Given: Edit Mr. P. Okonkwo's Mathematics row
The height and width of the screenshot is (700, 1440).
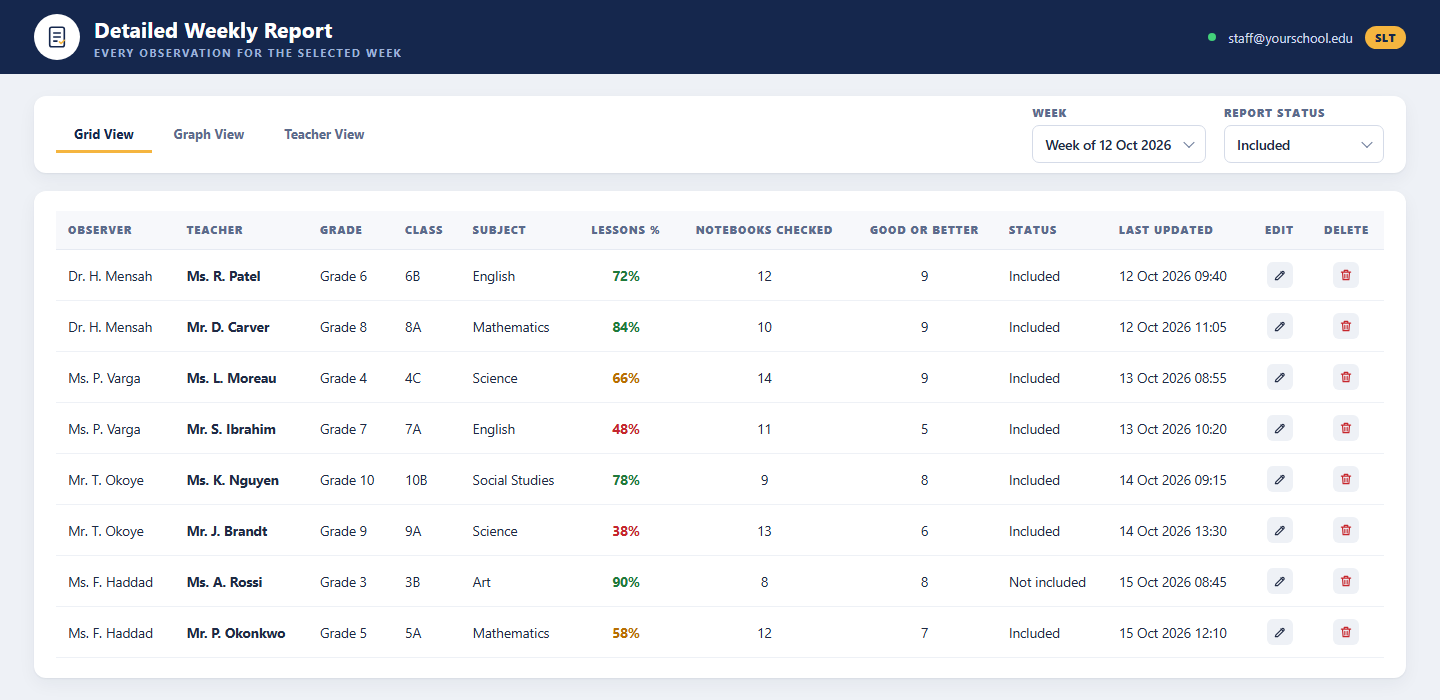Looking at the screenshot, I should coord(1279,632).
